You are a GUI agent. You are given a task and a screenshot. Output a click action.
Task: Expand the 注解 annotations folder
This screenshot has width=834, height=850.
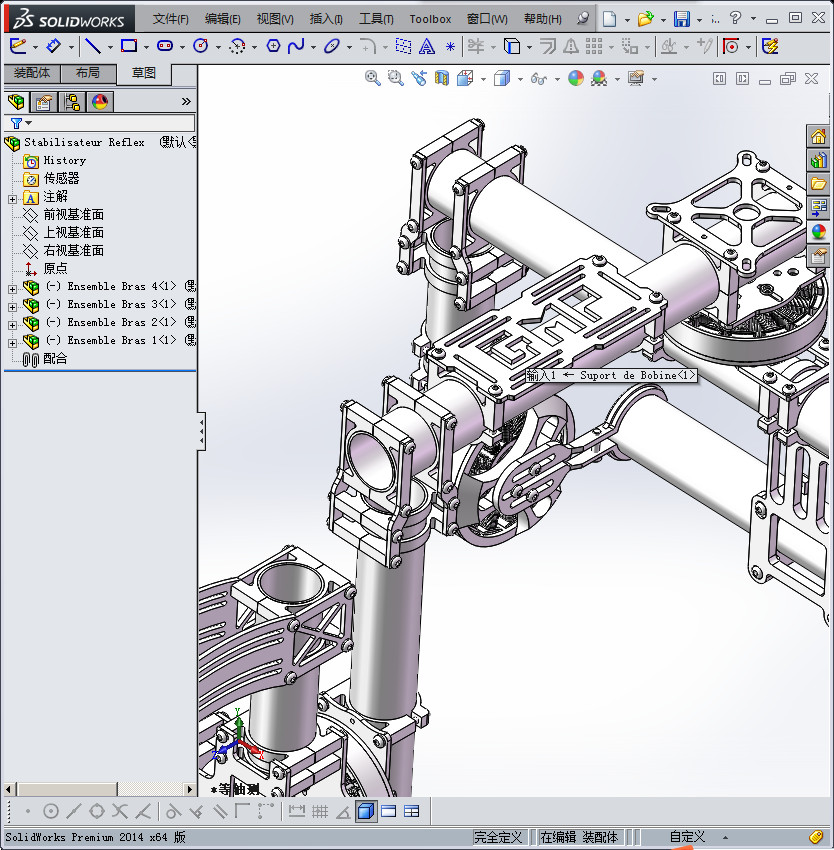tap(12, 198)
